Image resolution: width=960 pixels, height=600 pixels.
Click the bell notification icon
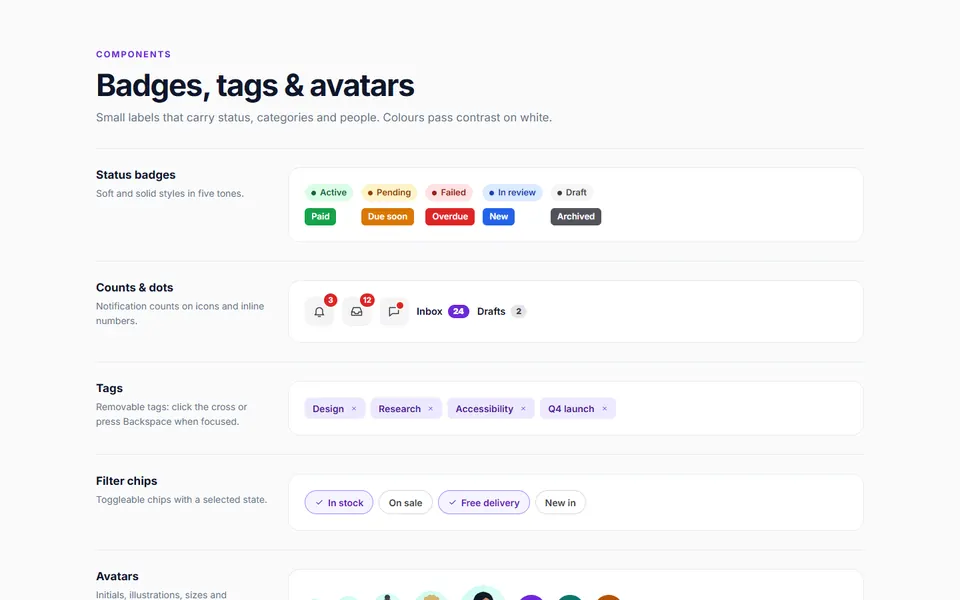319,312
